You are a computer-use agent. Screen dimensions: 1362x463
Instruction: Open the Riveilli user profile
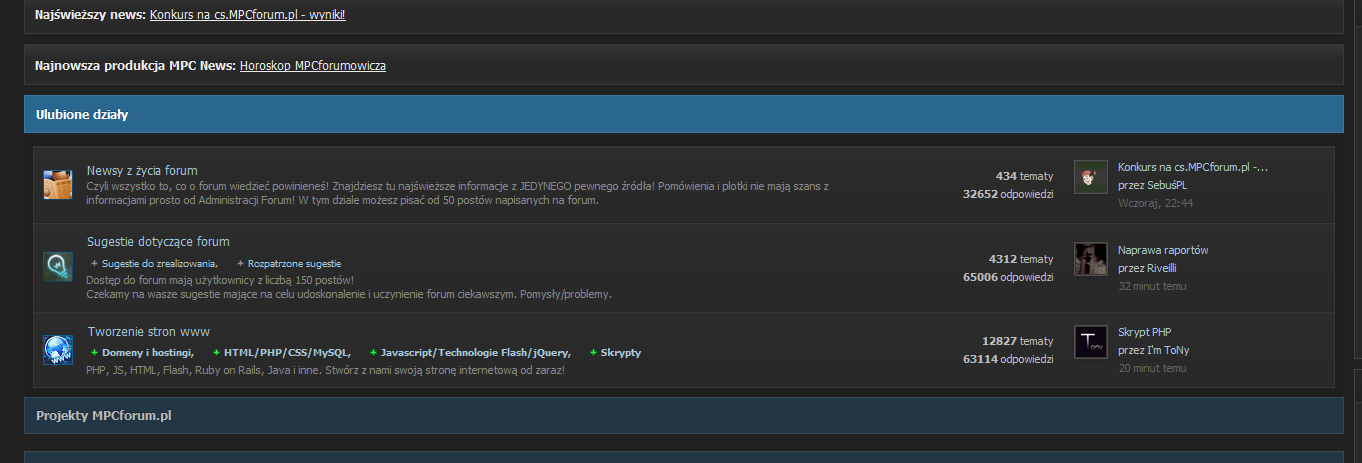tap(1163, 268)
